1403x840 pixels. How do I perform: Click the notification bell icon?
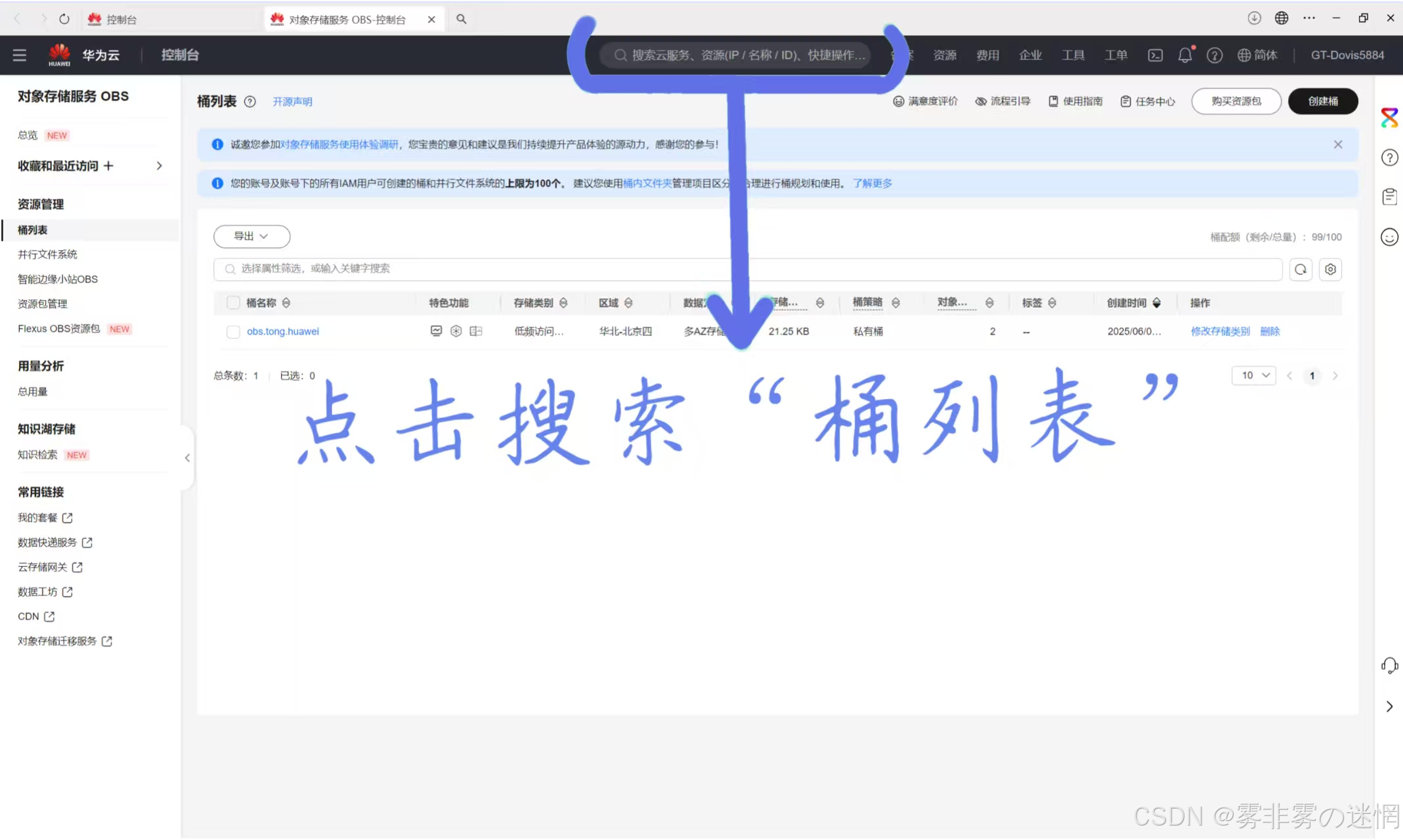click(x=1184, y=55)
